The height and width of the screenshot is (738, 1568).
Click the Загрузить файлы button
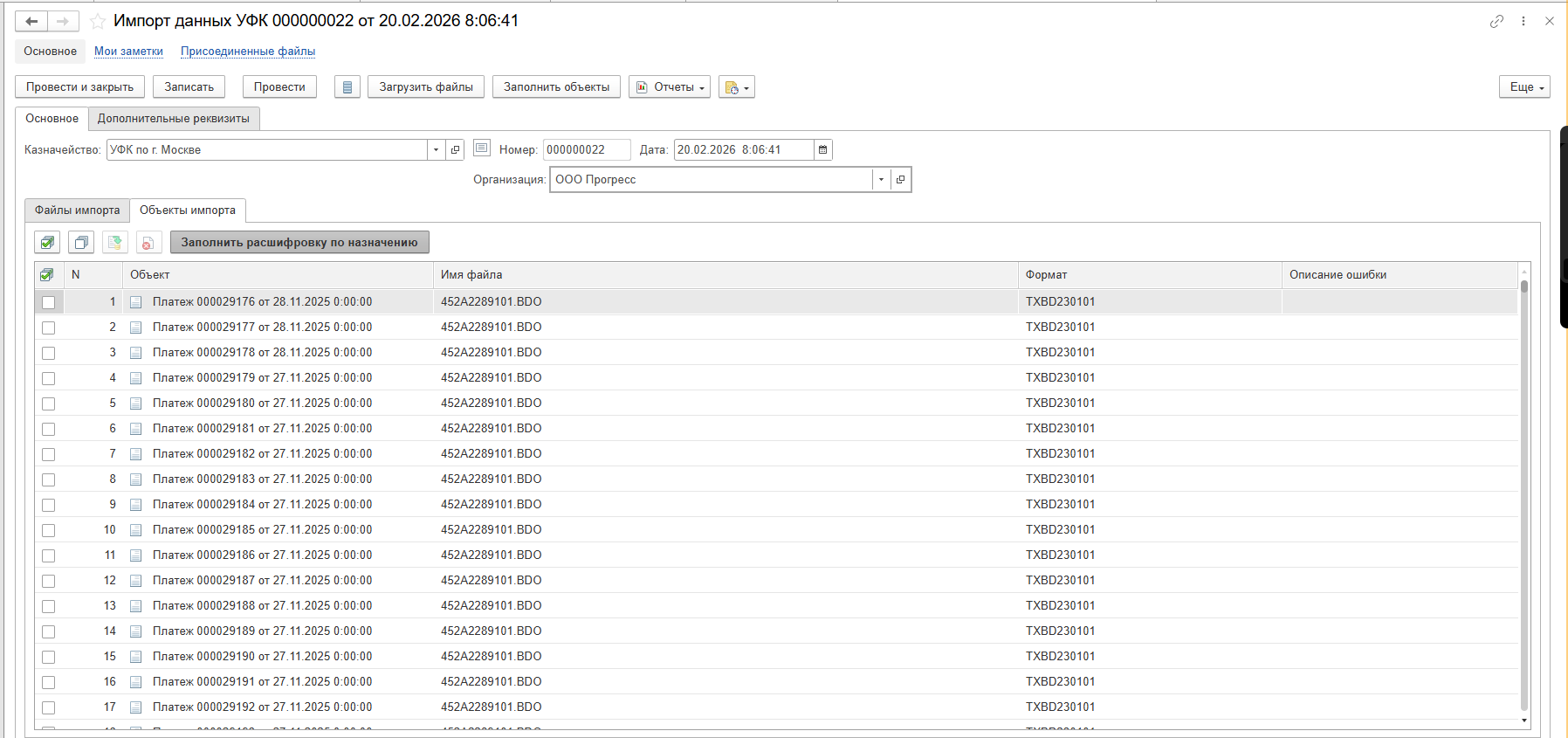[426, 87]
